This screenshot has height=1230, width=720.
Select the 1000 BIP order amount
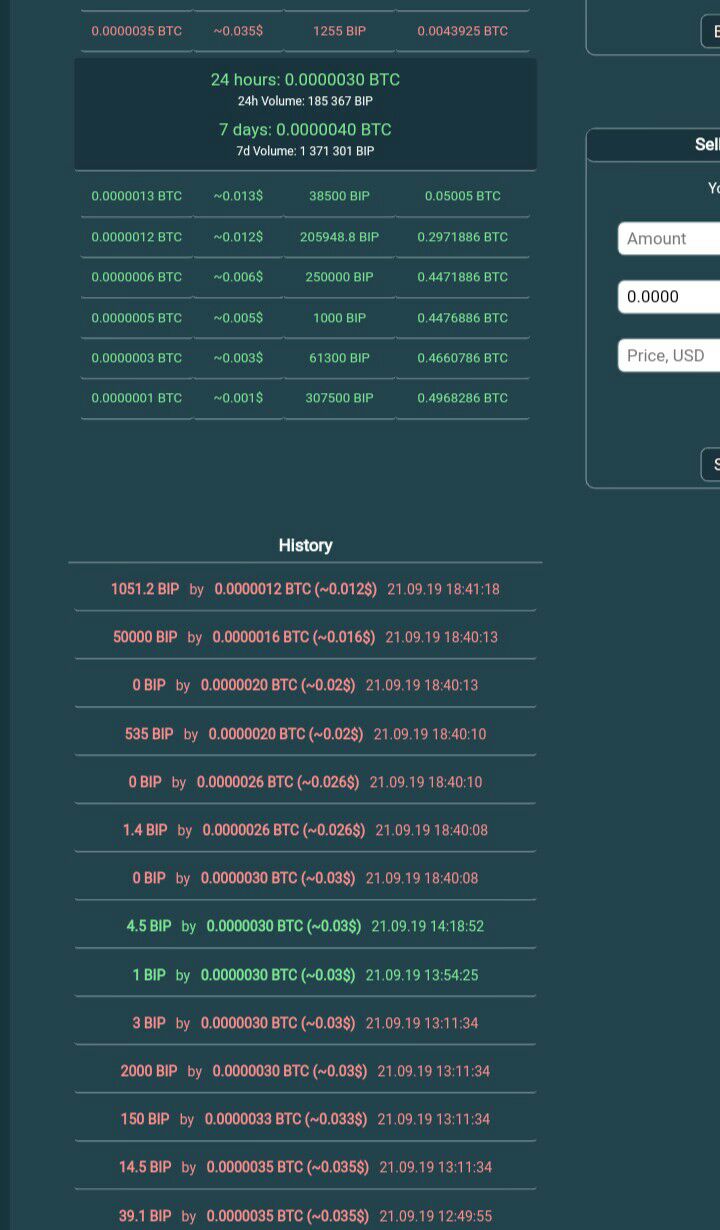pos(340,318)
